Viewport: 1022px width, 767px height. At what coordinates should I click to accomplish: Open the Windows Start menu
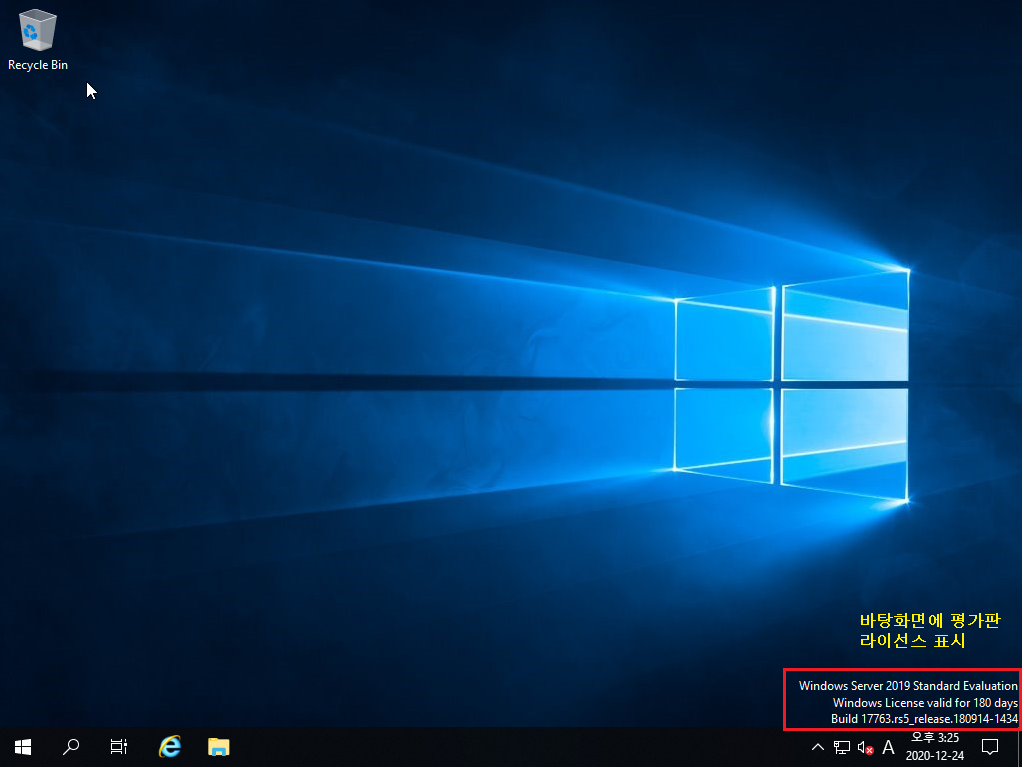23,747
